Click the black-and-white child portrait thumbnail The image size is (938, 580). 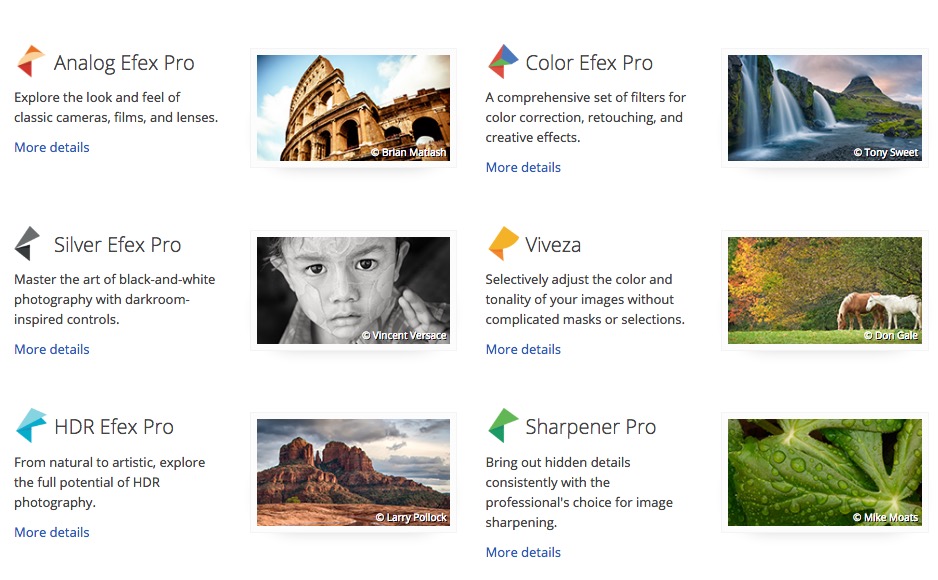tap(353, 290)
